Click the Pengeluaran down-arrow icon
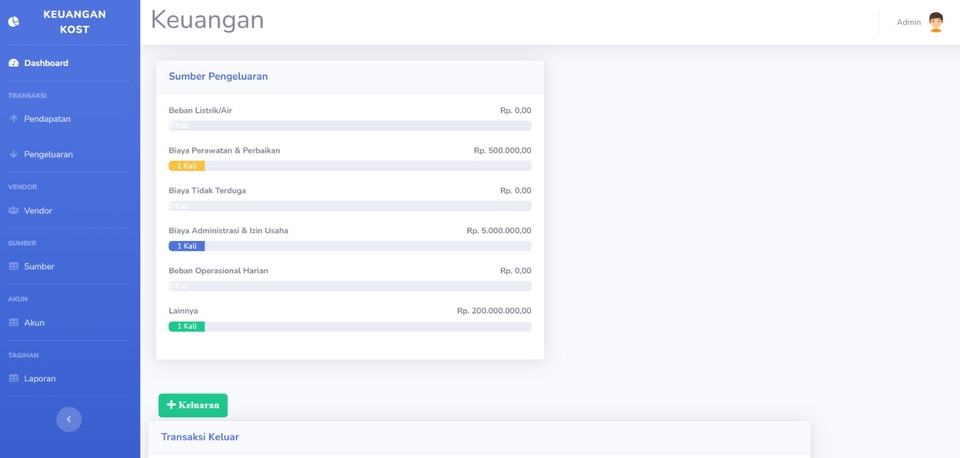 coord(14,155)
